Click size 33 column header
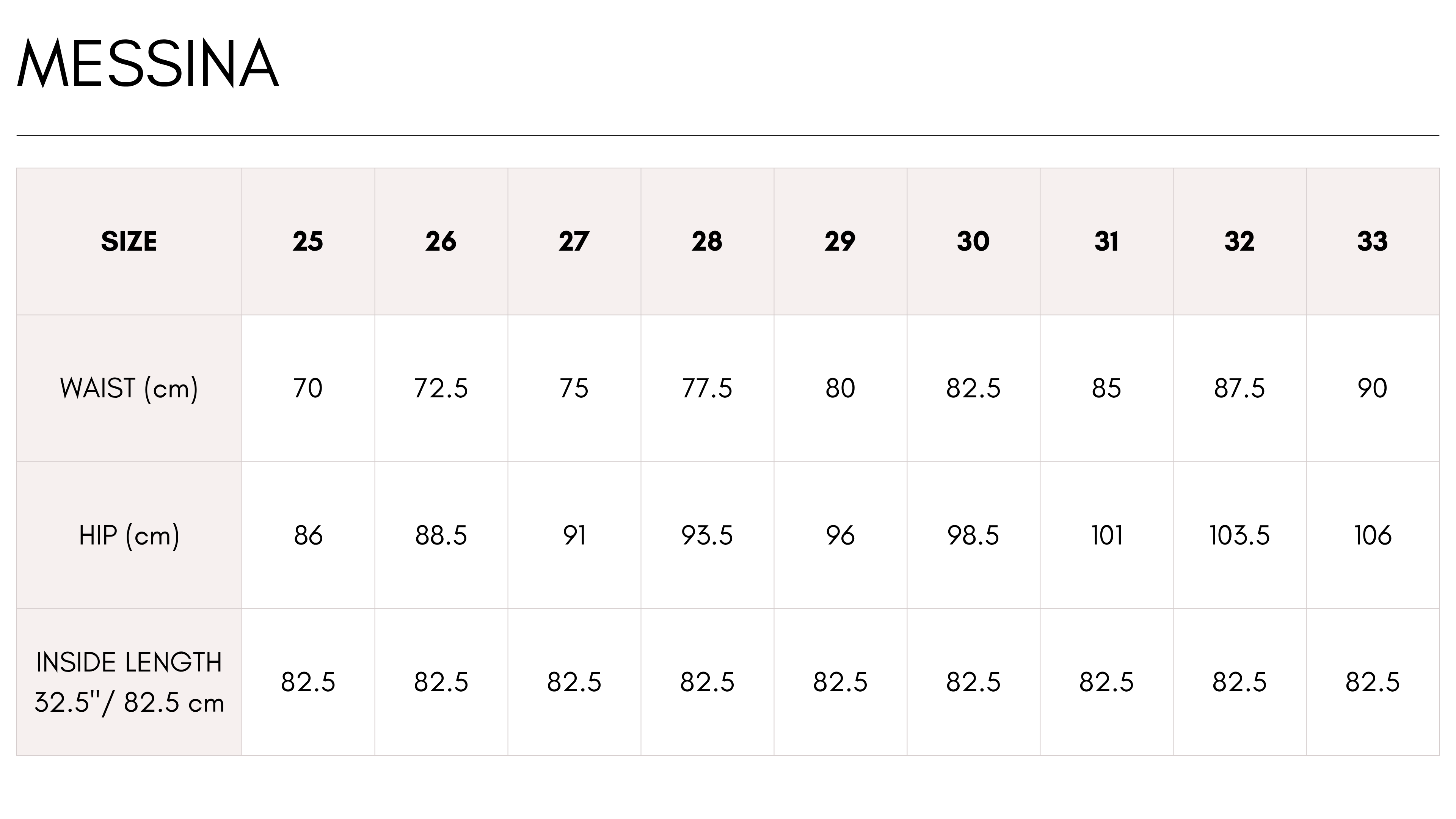The image size is (1456, 819). coord(1372,242)
